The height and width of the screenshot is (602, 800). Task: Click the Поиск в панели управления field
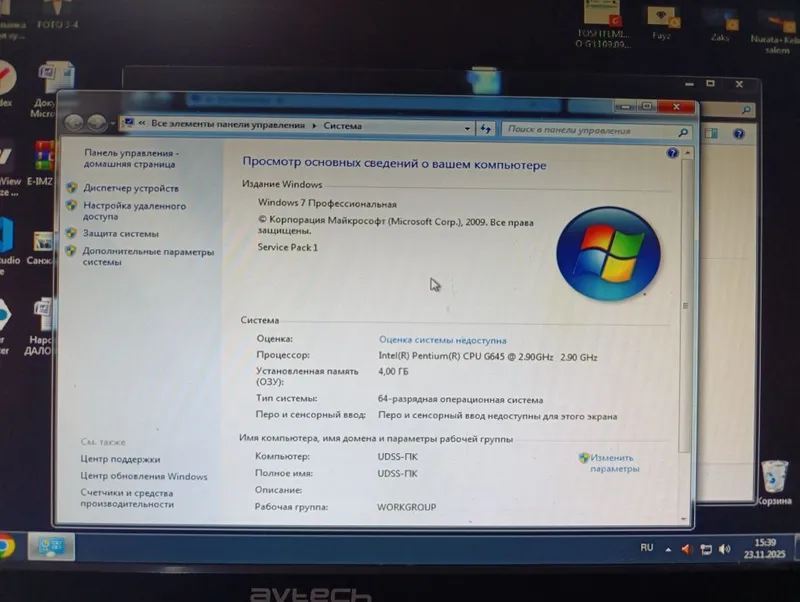coord(596,131)
